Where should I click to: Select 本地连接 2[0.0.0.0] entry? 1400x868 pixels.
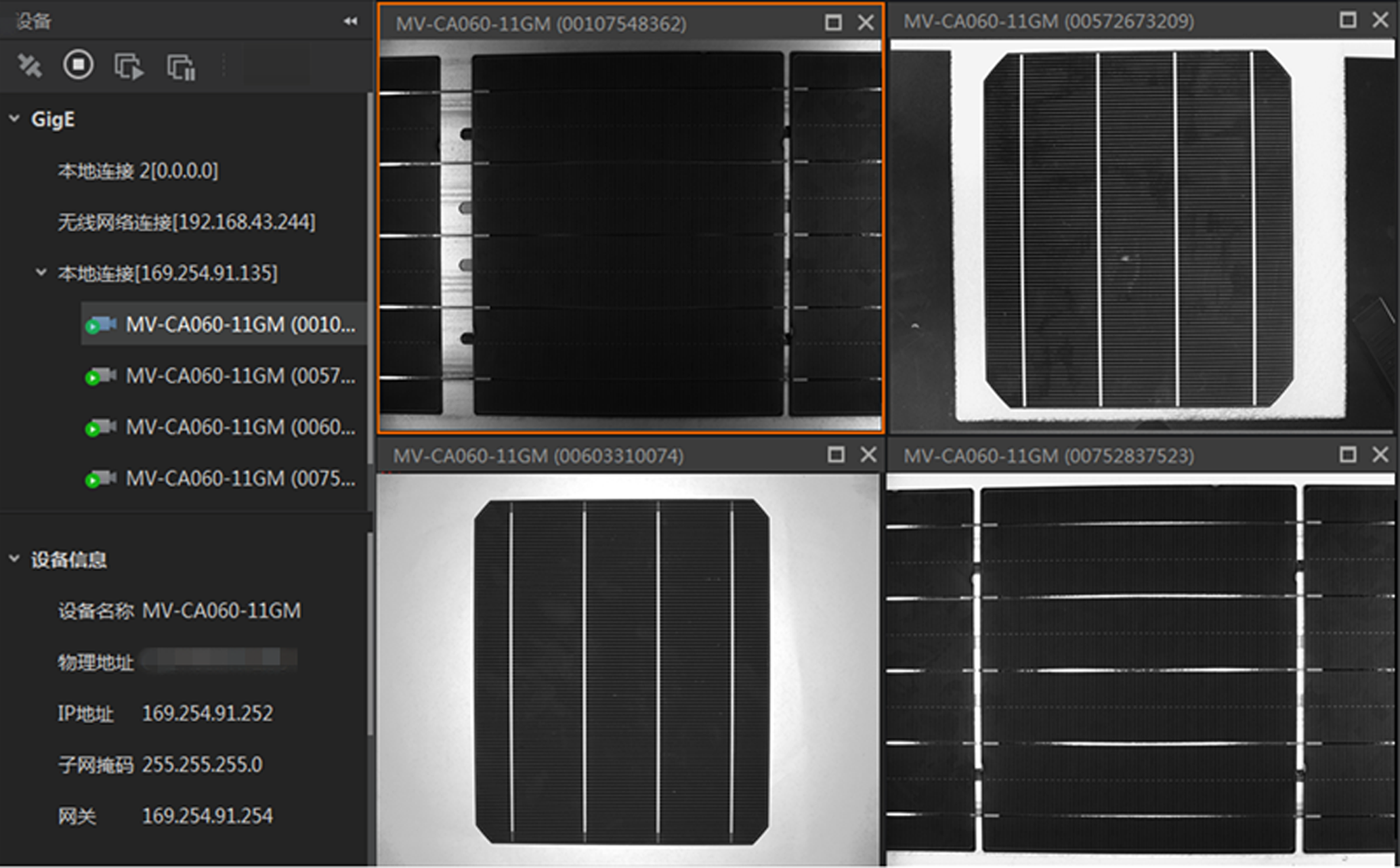(x=137, y=171)
